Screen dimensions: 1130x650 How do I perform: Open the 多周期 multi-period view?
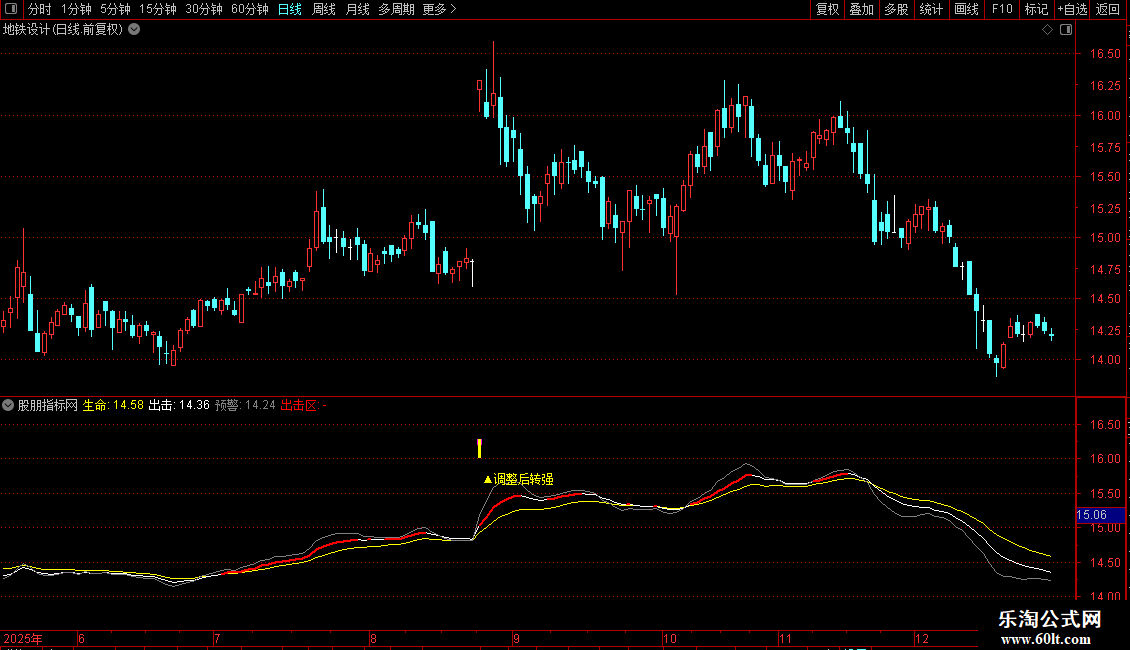(396, 9)
